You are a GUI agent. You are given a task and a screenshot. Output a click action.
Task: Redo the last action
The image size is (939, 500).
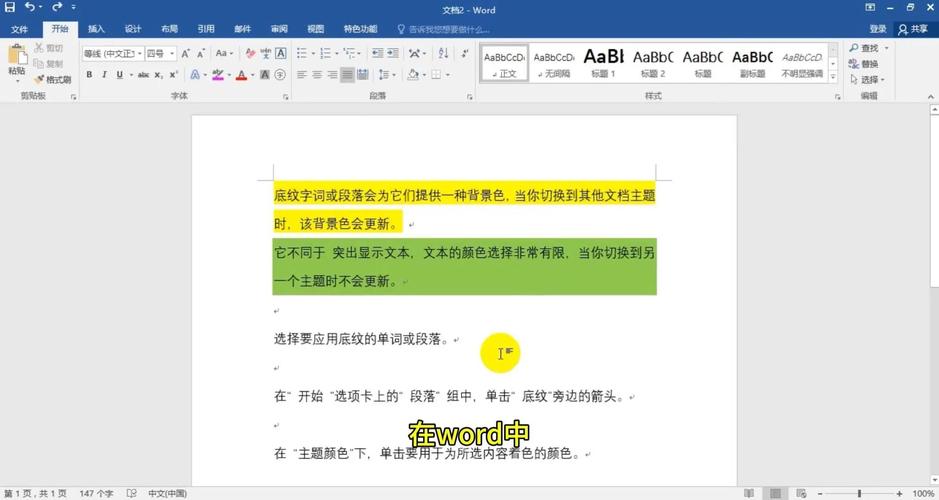pyautogui.click(x=57, y=7)
